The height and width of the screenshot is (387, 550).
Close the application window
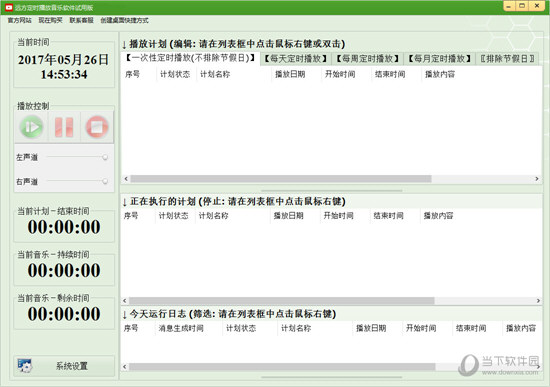tap(537, 6)
